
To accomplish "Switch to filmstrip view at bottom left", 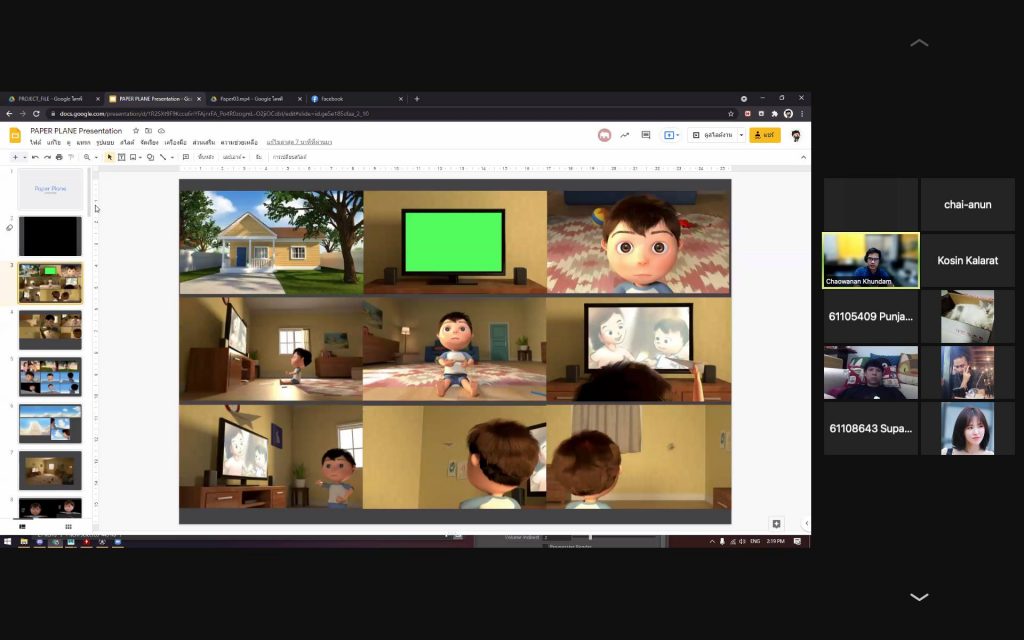I will coord(22,526).
